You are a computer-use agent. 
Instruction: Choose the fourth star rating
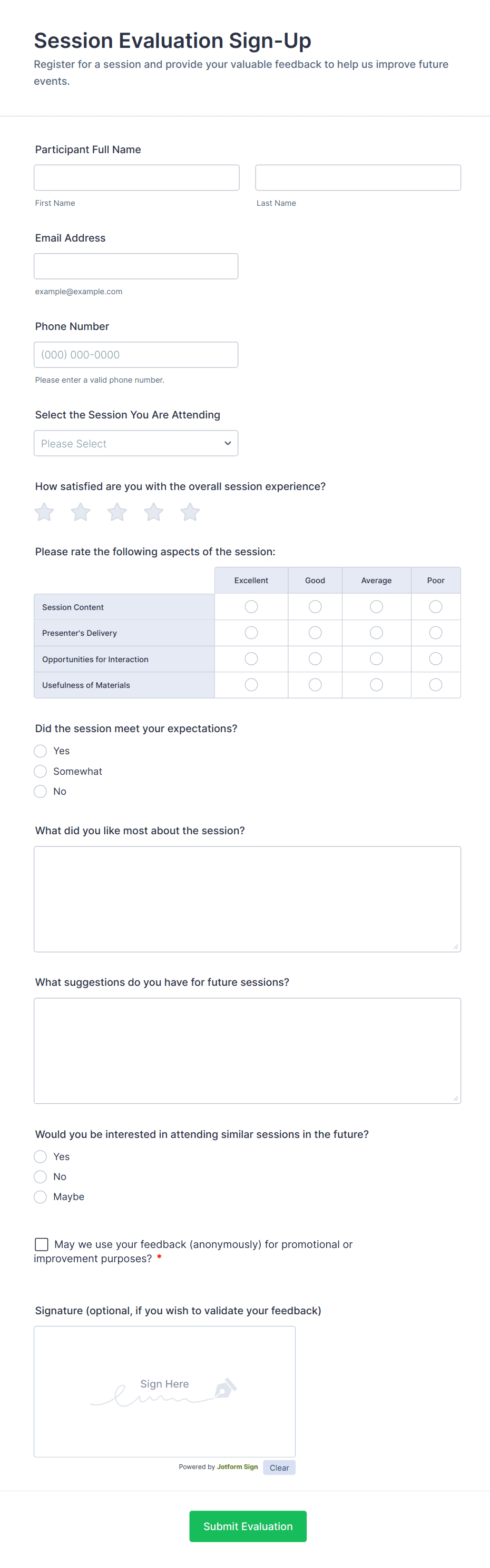tap(153, 512)
